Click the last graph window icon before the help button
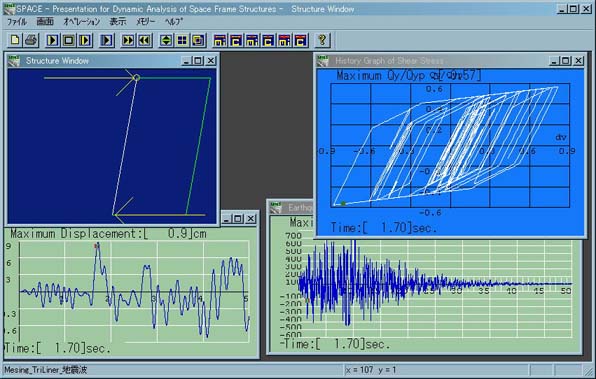Screen dimensions: 596x379 301,40
